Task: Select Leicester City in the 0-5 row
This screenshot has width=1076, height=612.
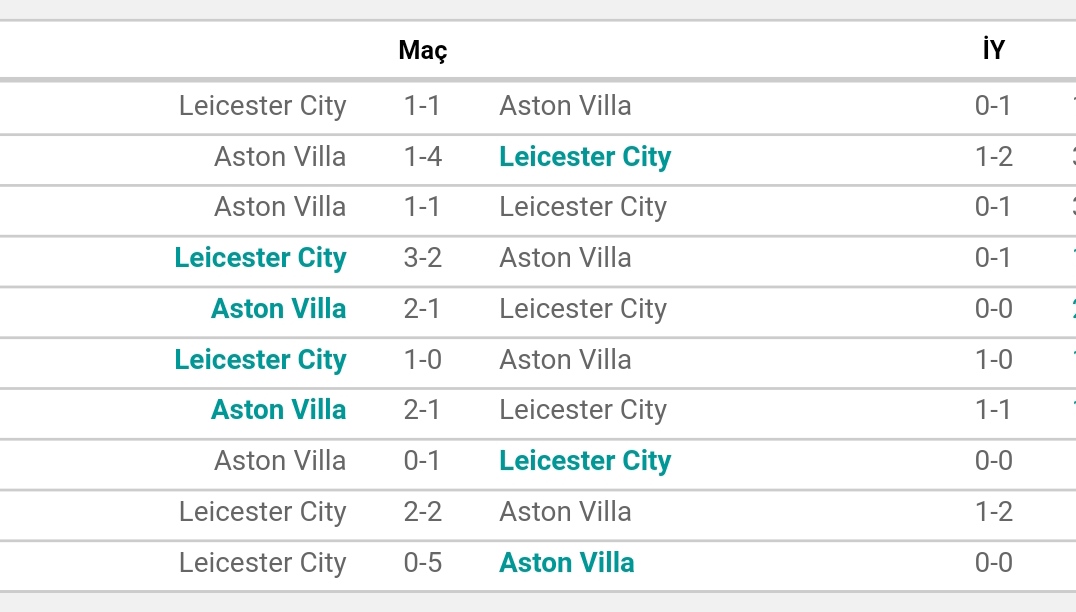Action: [262, 563]
